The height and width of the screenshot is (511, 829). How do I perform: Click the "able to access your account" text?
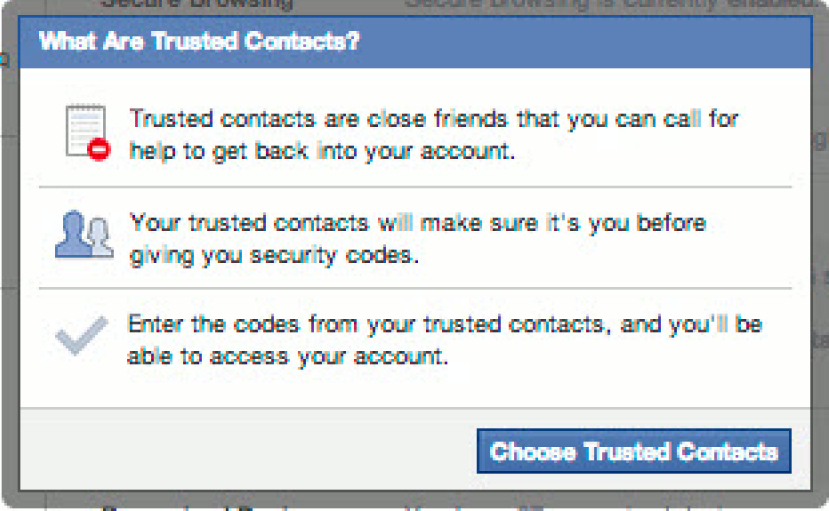point(287,357)
